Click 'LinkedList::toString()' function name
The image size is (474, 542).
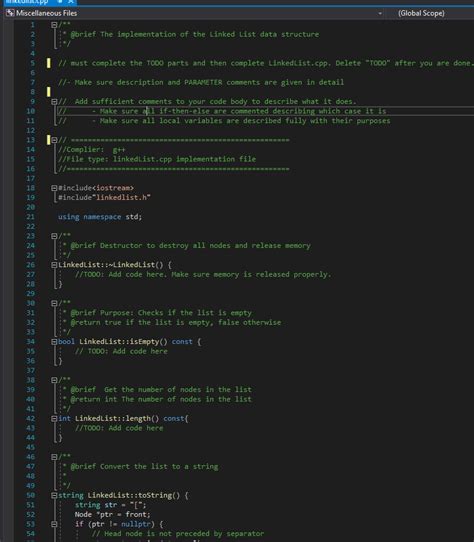tap(134, 495)
